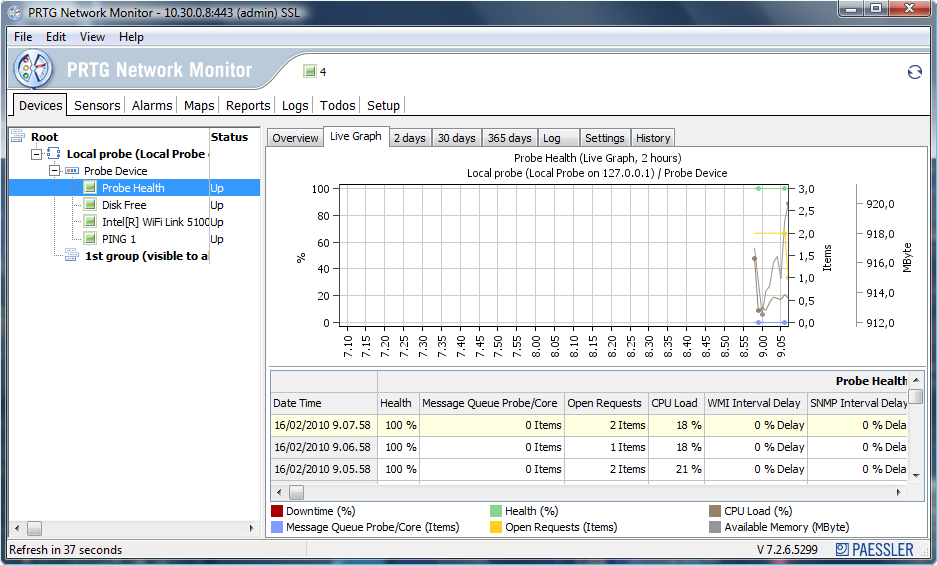Open the View menu
Viewport: 937px width, 565px height.
[x=92, y=37]
